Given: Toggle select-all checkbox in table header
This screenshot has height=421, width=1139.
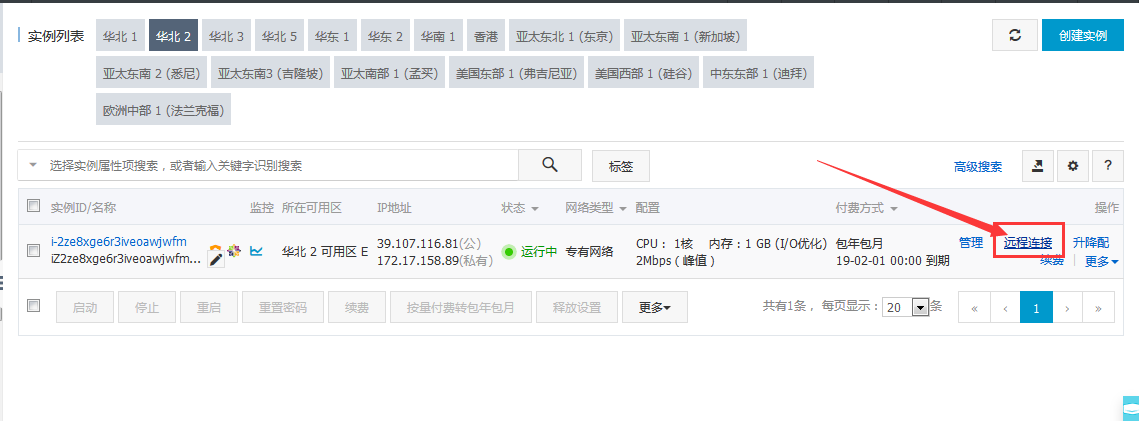Looking at the screenshot, I should pos(33,206).
